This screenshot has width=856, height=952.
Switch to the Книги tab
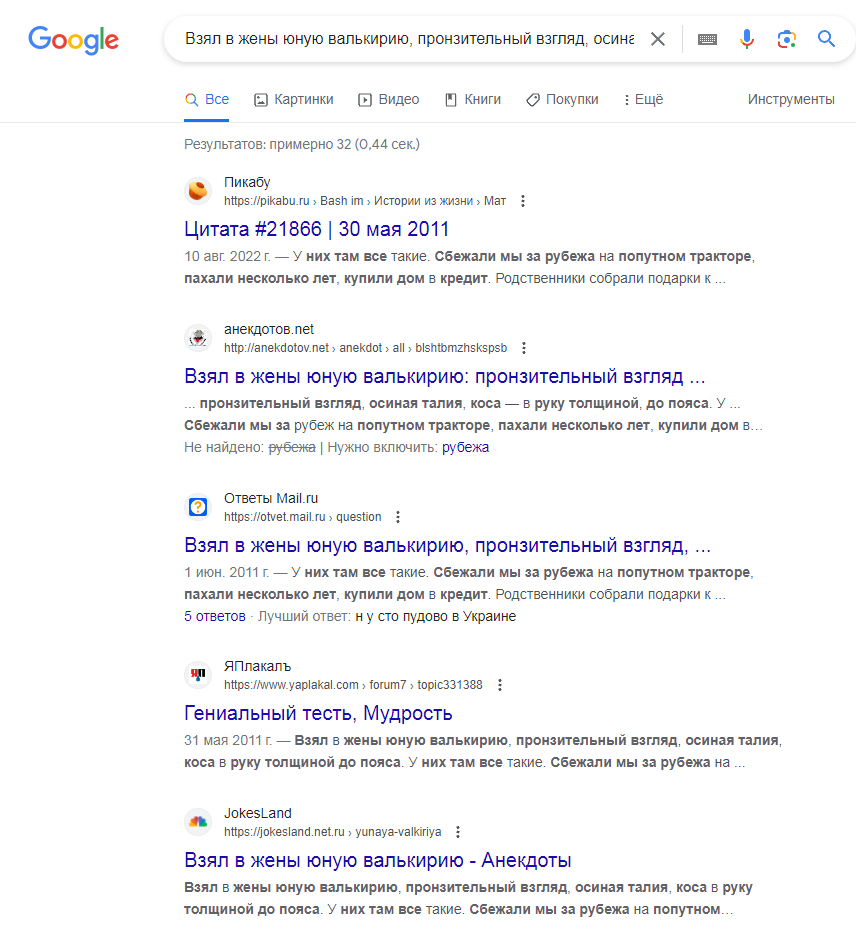(x=472, y=99)
